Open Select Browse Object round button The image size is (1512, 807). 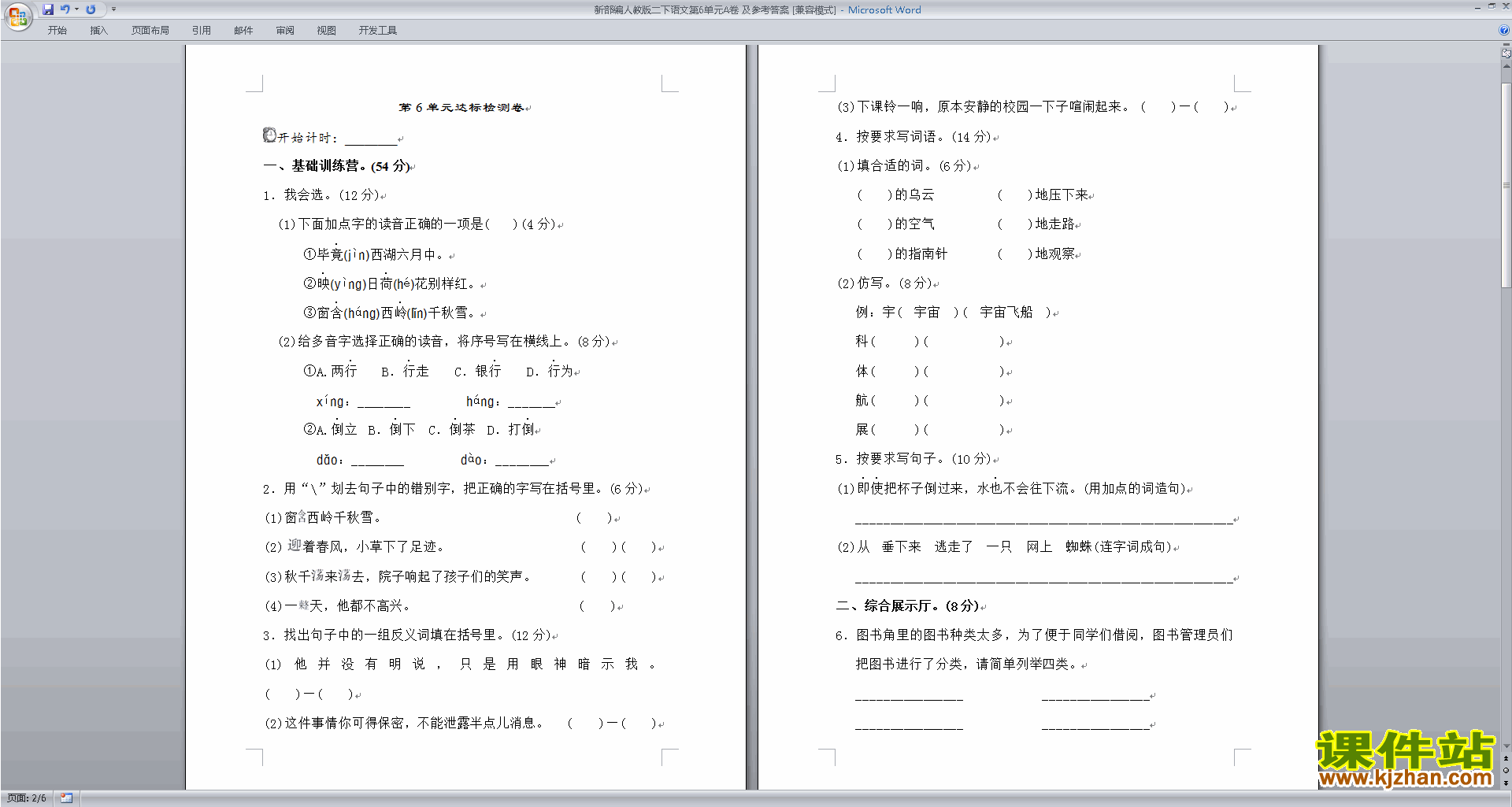point(1506,771)
